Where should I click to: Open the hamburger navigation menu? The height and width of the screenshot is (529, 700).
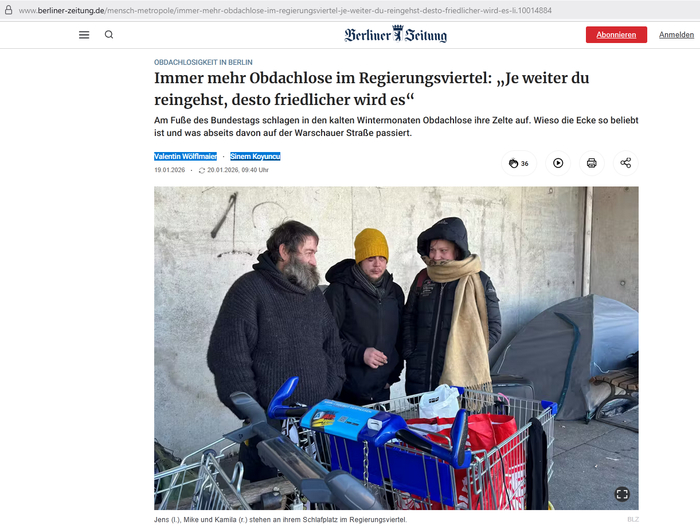[84, 35]
